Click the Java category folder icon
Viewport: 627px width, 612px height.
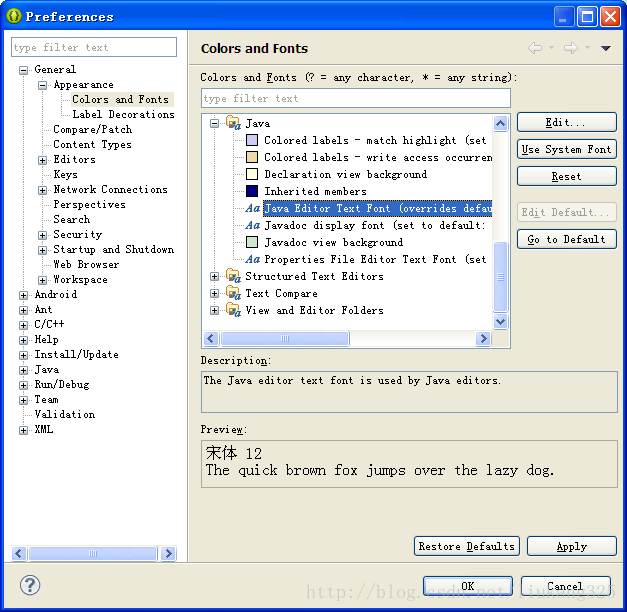pyautogui.click(x=233, y=123)
